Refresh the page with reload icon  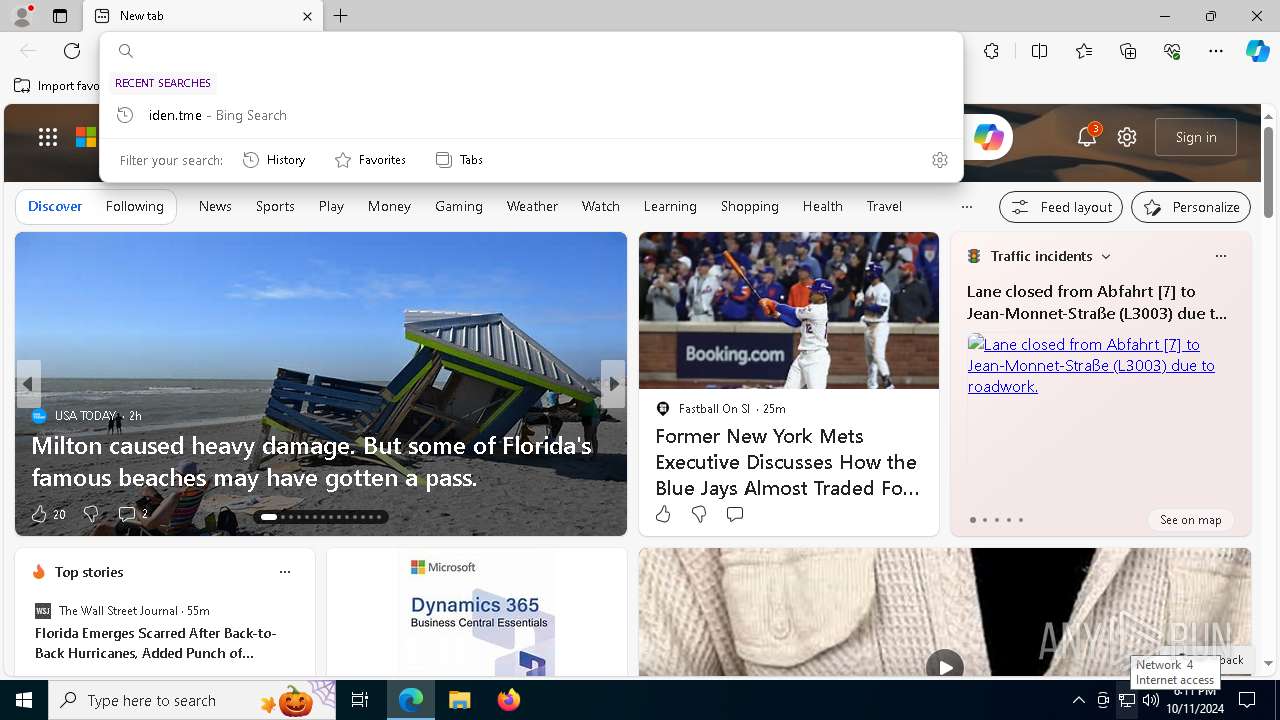pos(72,51)
